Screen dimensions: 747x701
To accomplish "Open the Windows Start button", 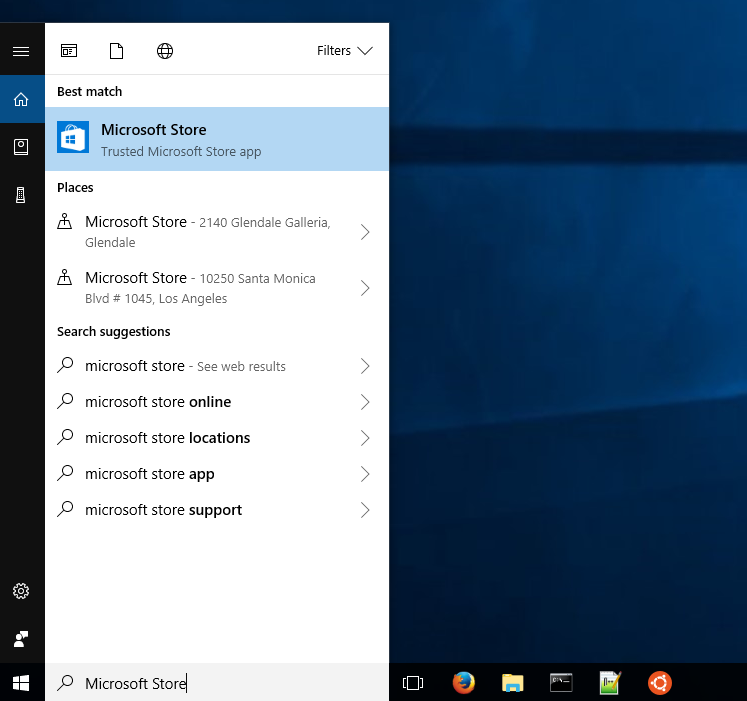I will (x=21, y=682).
